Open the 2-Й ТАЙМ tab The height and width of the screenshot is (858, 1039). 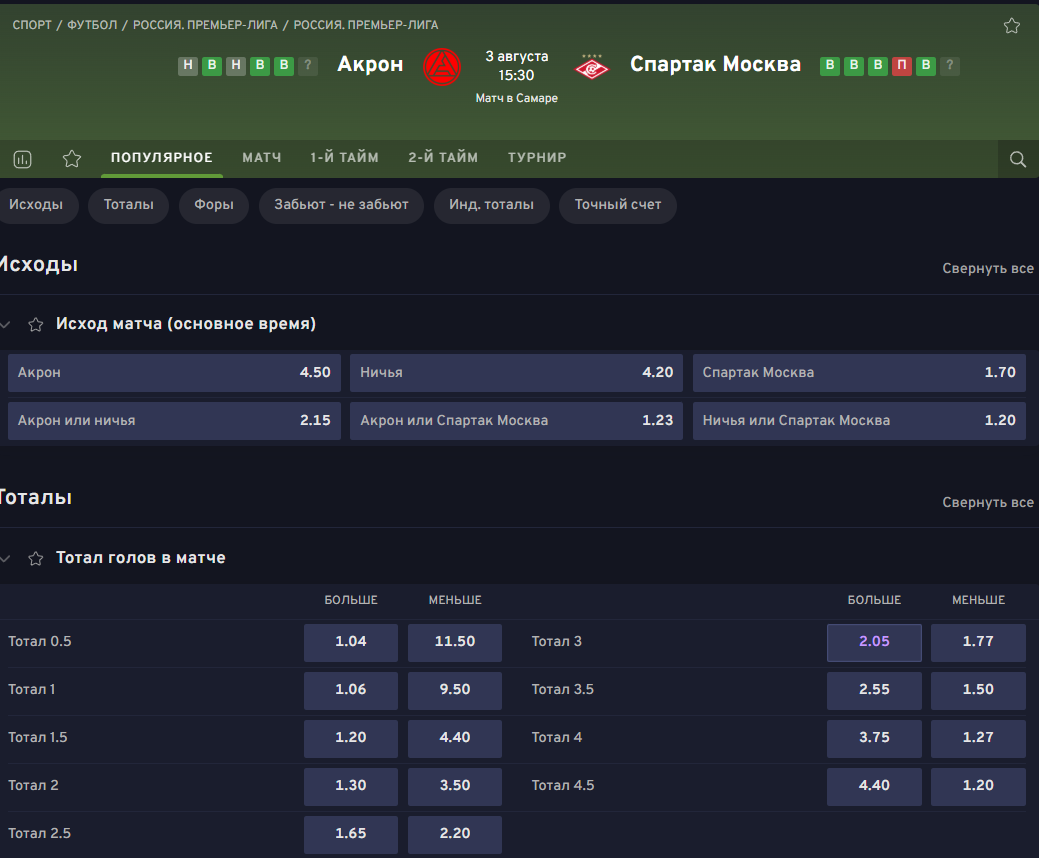pos(443,158)
